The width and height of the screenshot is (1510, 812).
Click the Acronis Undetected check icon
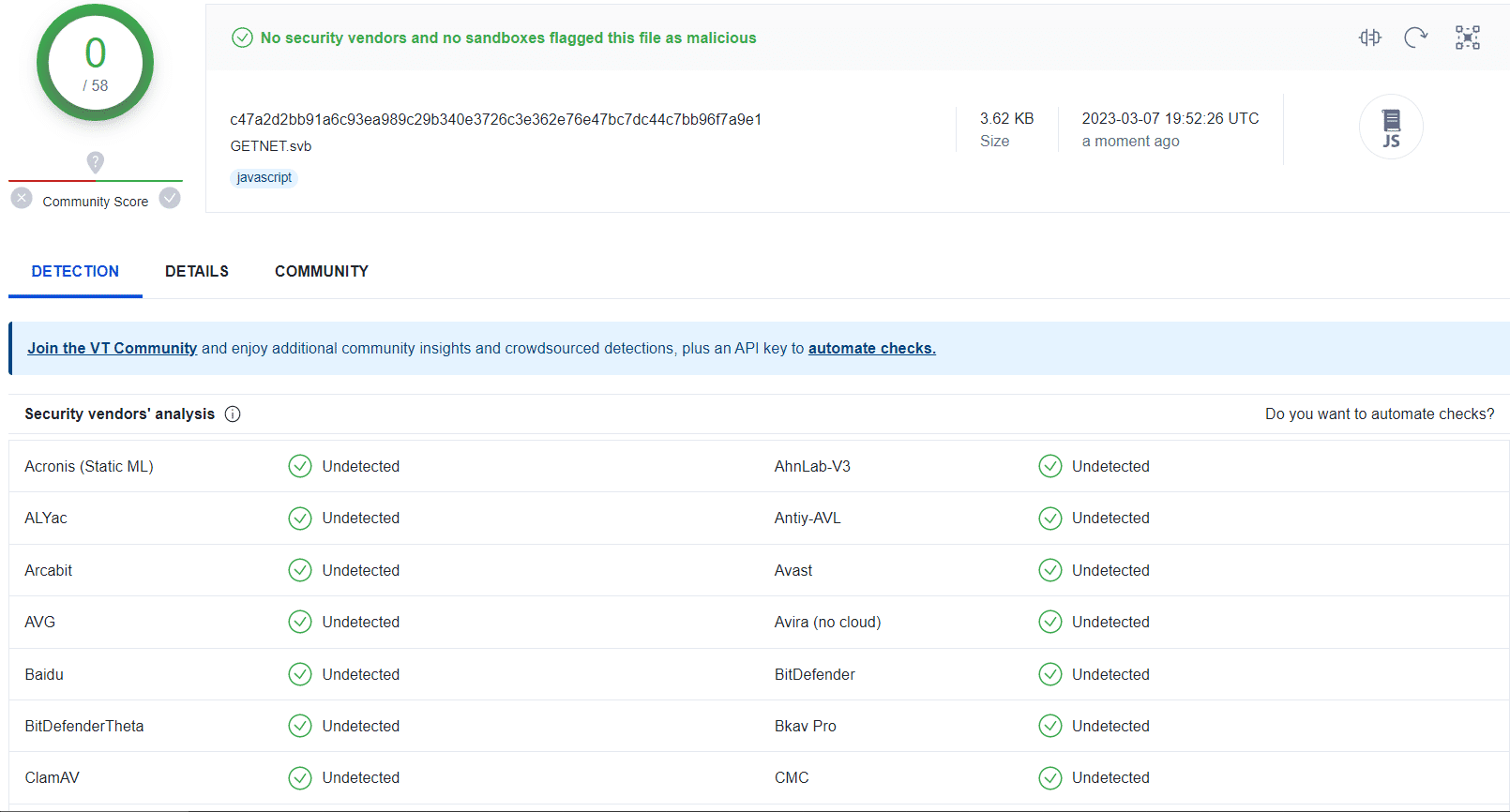click(x=300, y=467)
